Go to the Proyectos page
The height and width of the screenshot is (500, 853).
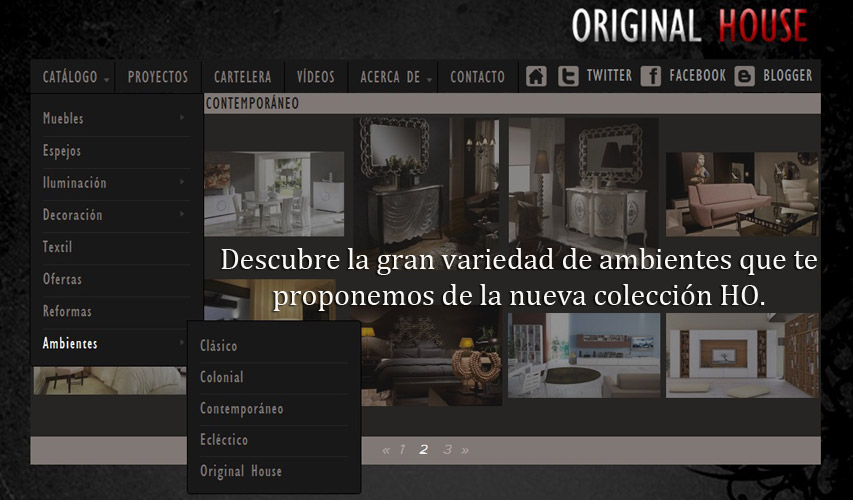158,77
